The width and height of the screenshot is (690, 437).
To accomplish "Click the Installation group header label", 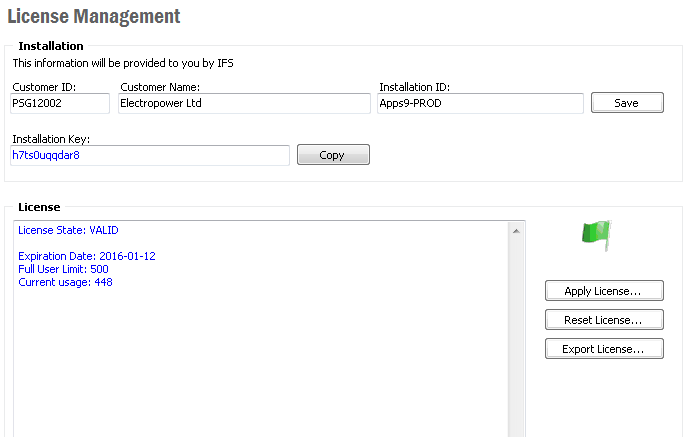I will click(x=51, y=46).
